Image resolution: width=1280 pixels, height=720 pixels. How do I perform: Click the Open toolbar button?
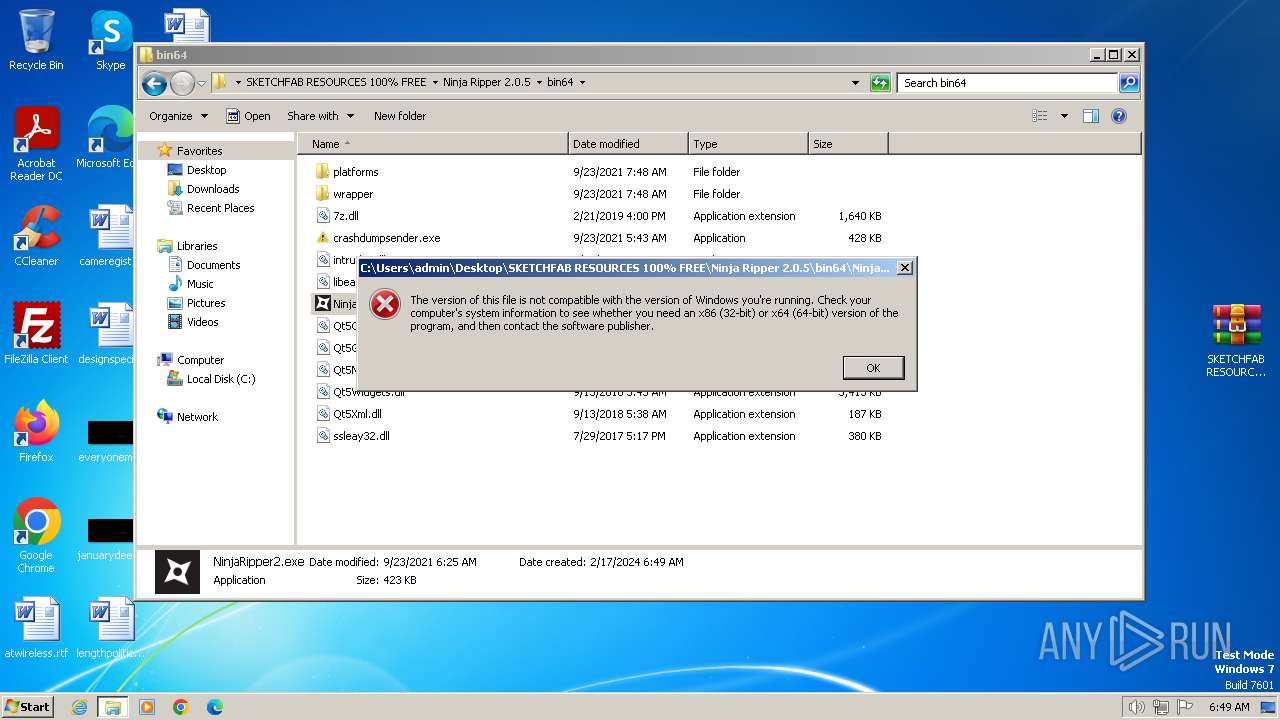pos(248,116)
